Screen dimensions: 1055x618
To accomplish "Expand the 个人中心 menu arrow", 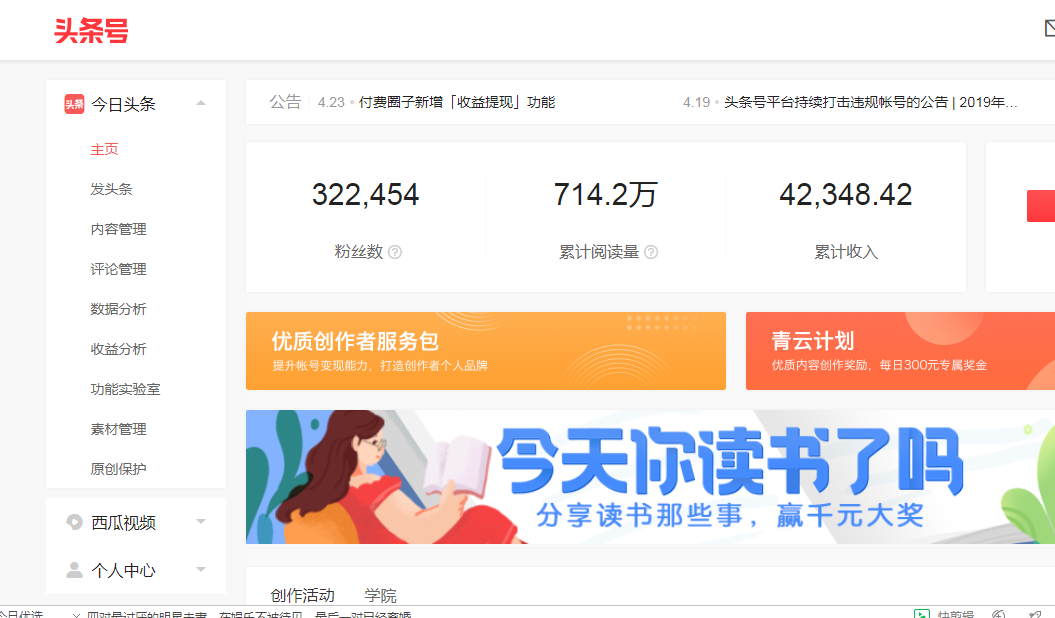I will (201, 569).
